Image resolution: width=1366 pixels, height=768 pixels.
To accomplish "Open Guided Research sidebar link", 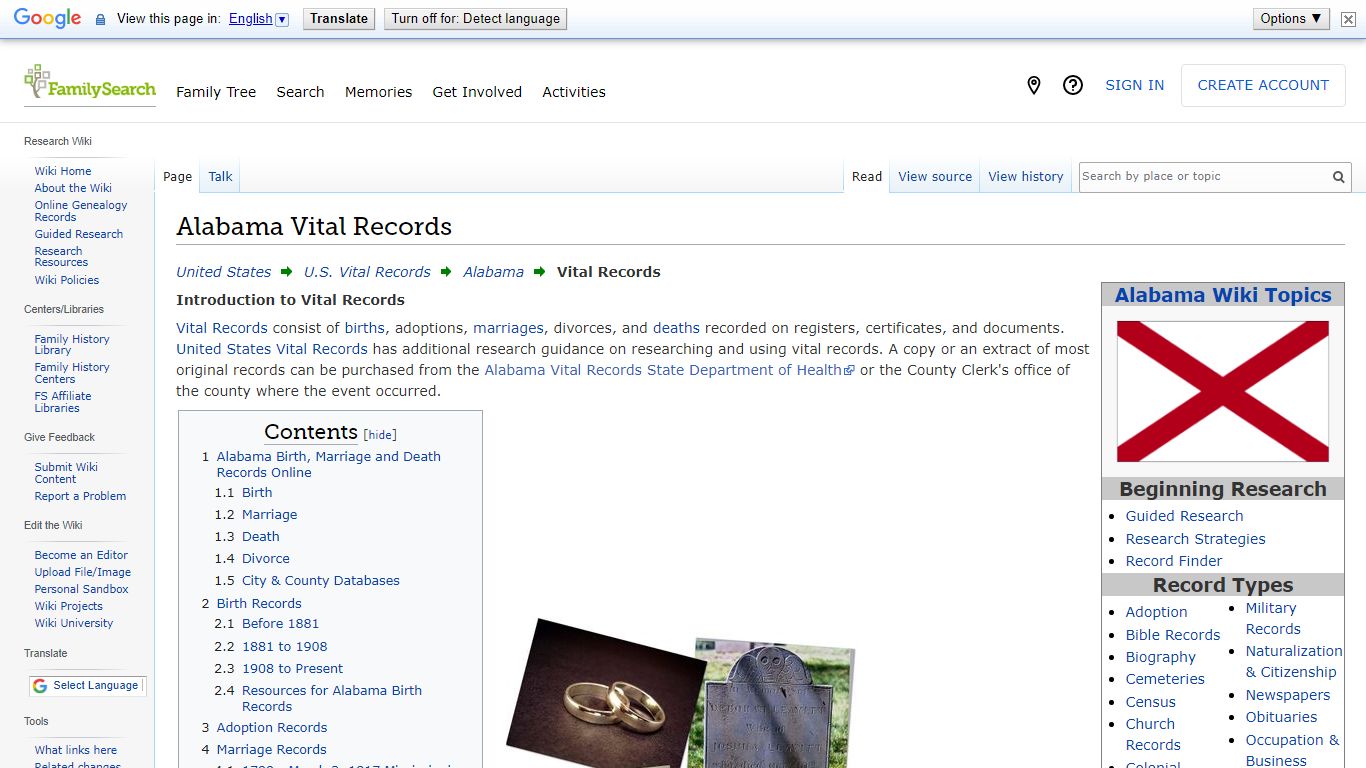I will point(79,234).
